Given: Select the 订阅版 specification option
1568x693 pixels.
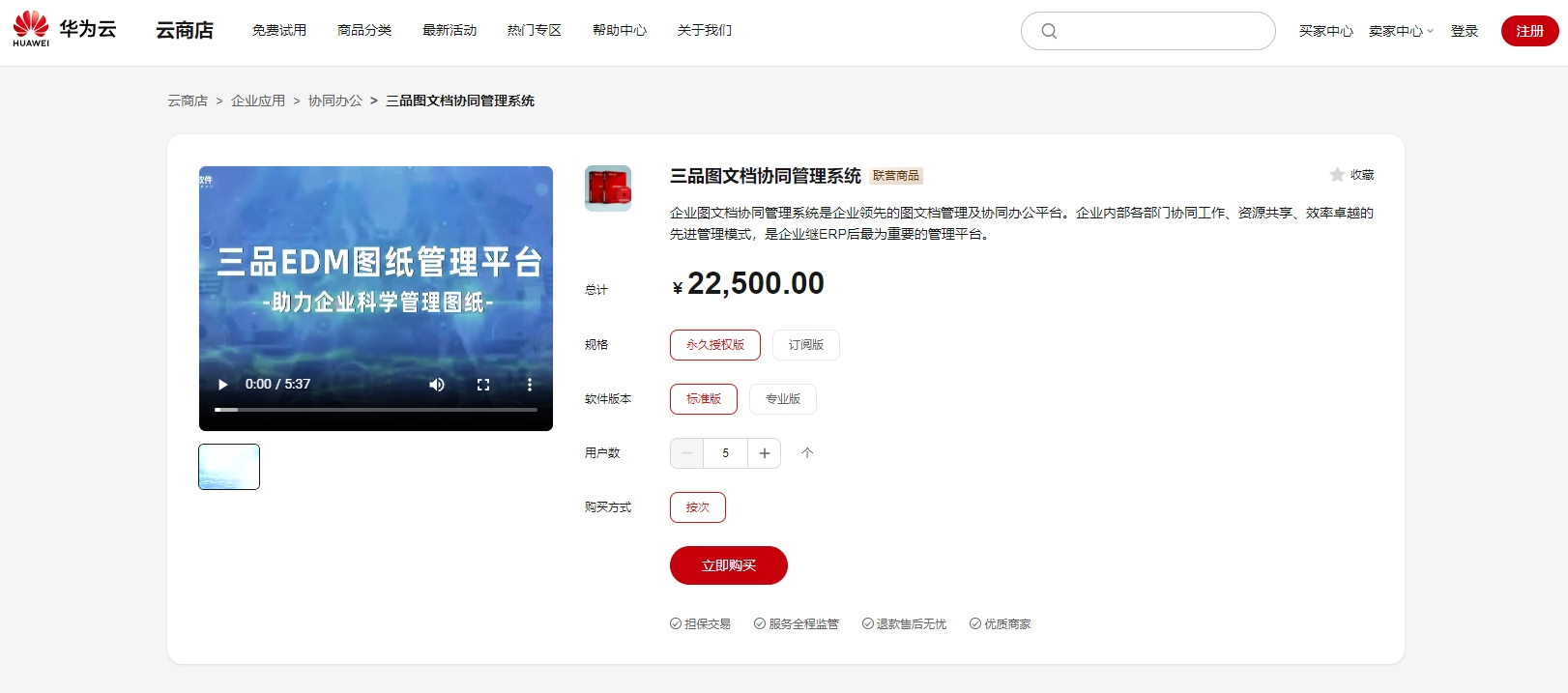Looking at the screenshot, I should pyautogui.click(x=805, y=345).
